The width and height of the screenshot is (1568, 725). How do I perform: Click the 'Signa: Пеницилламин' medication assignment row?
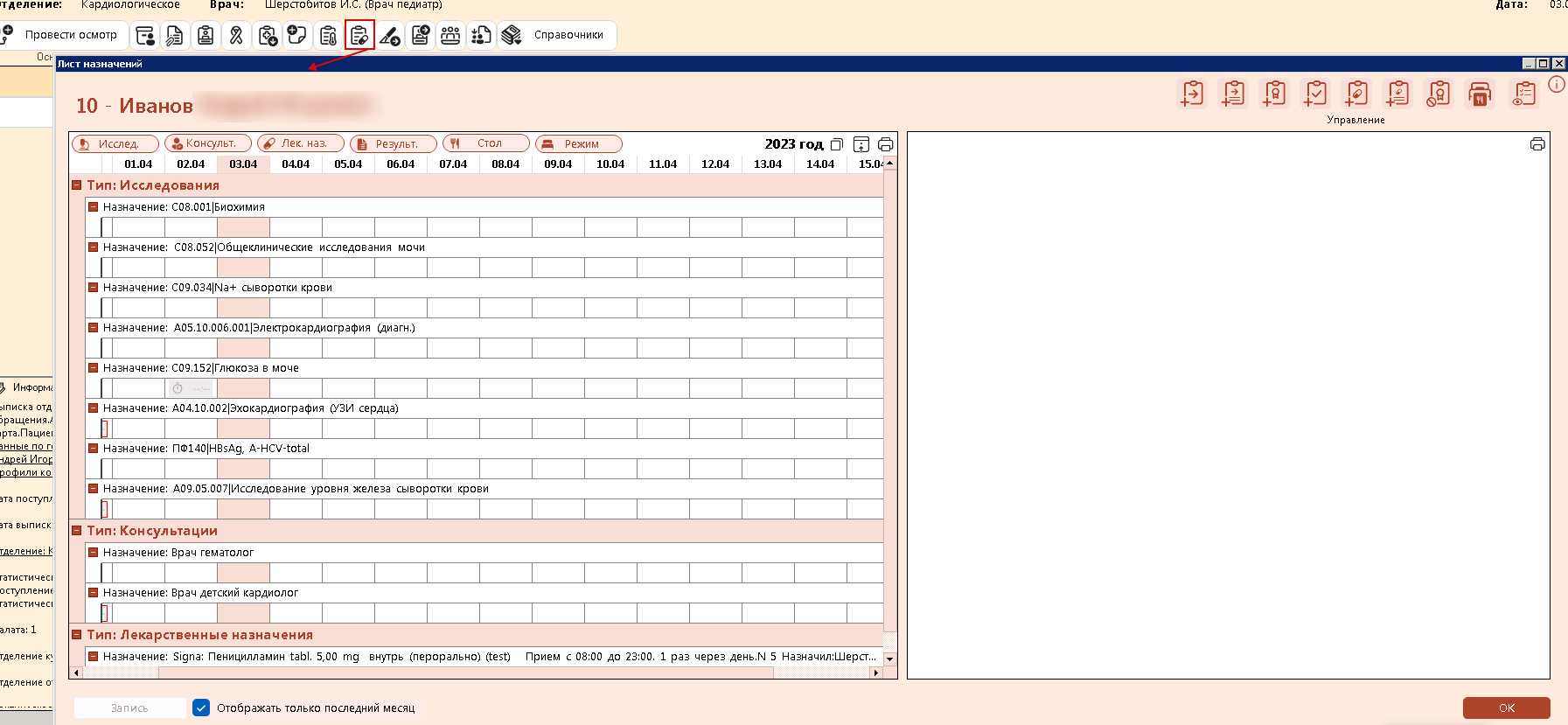[484, 657]
